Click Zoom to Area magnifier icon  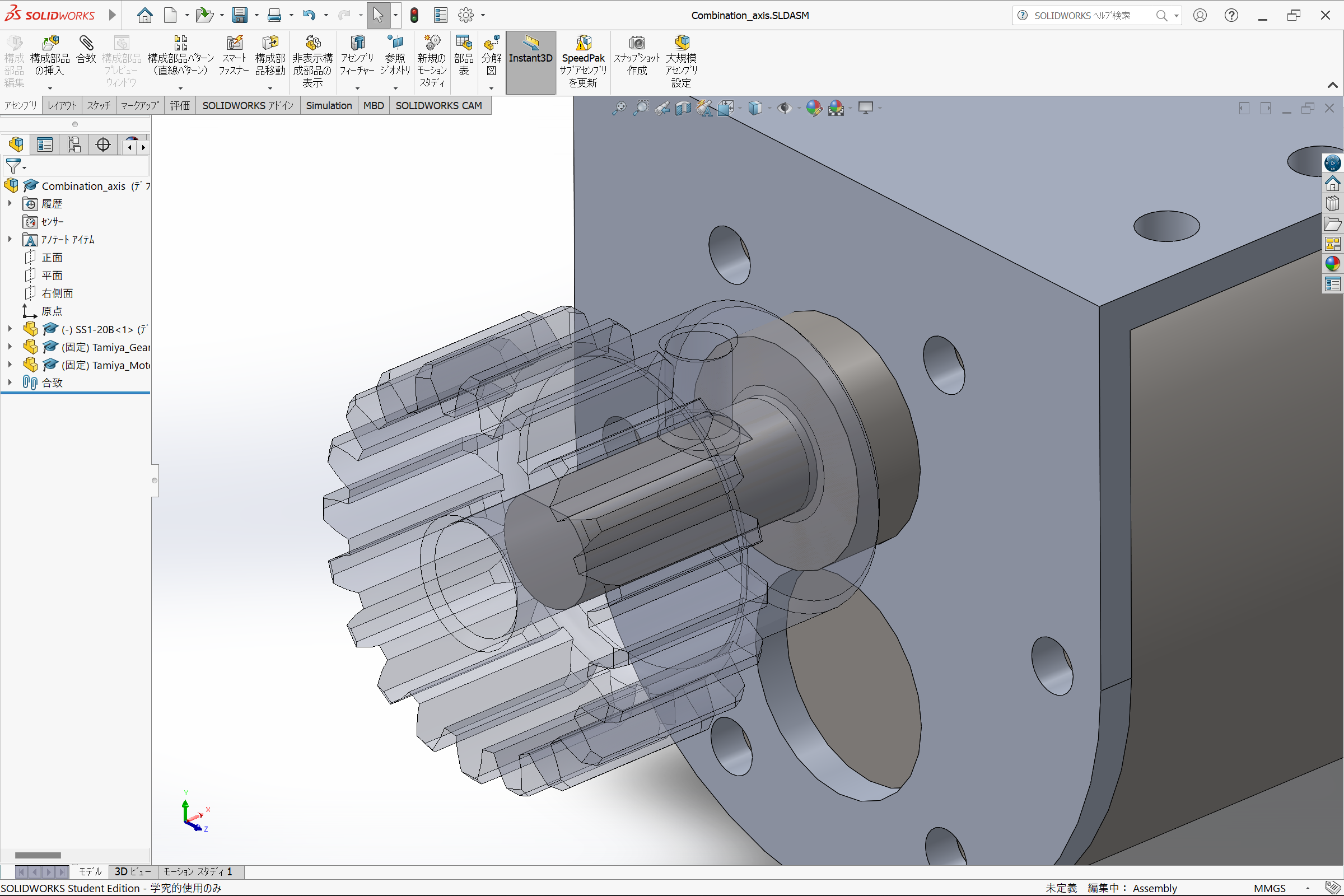click(641, 108)
